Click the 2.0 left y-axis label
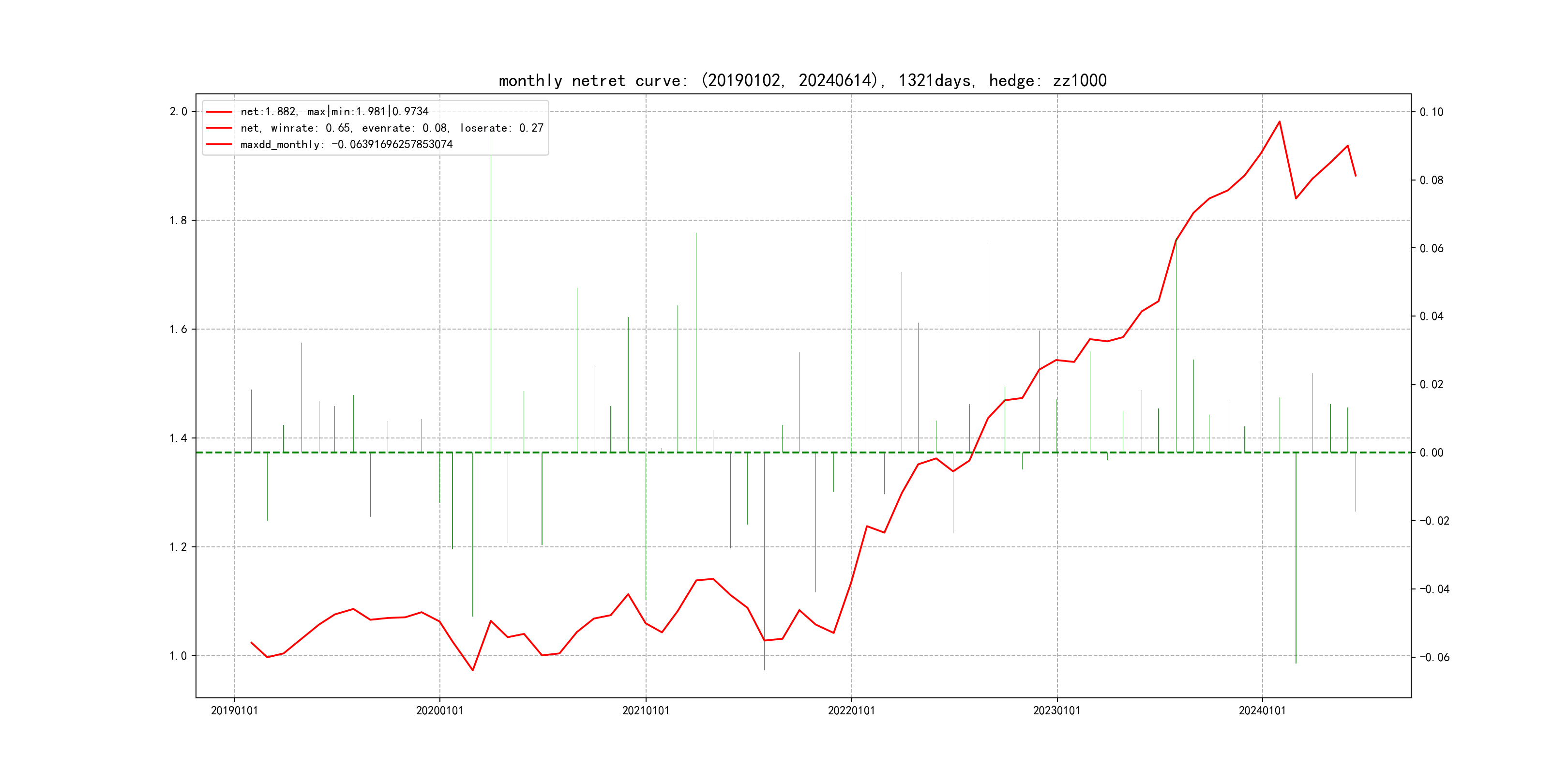 pyautogui.click(x=179, y=111)
